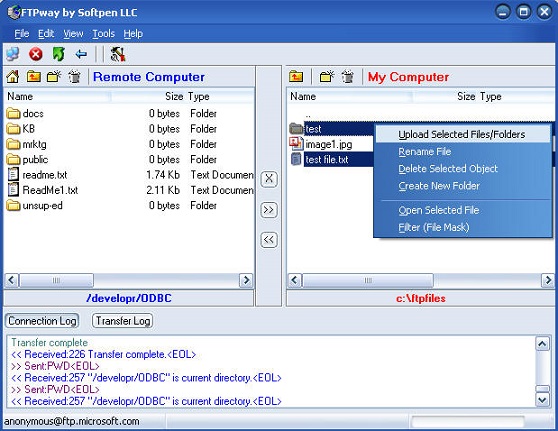Choose Delete Selected Object
The width and height of the screenshot is (558, 431).
(x=463, y=169)
